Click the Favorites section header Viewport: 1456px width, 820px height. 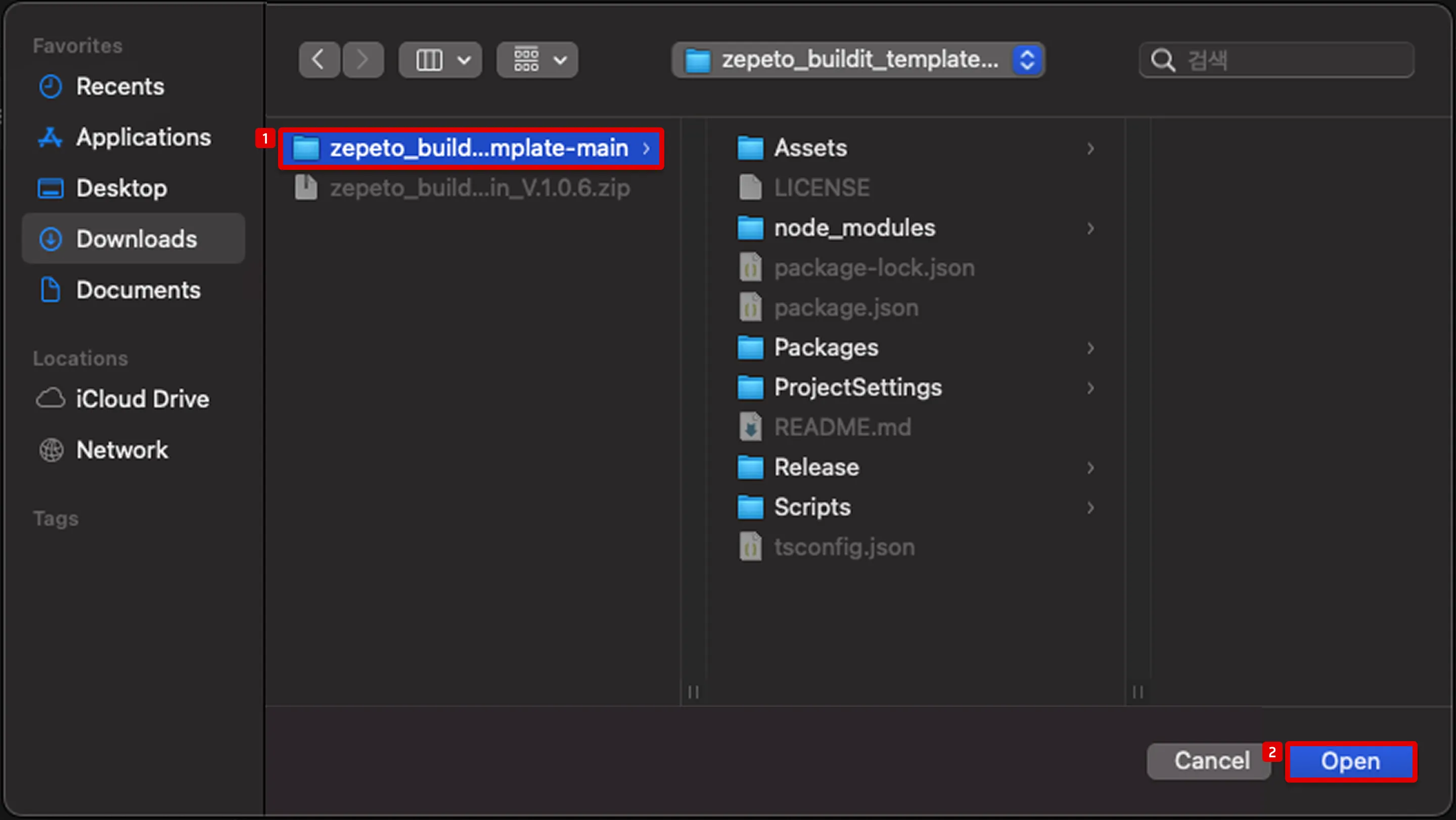coord(77,46)
